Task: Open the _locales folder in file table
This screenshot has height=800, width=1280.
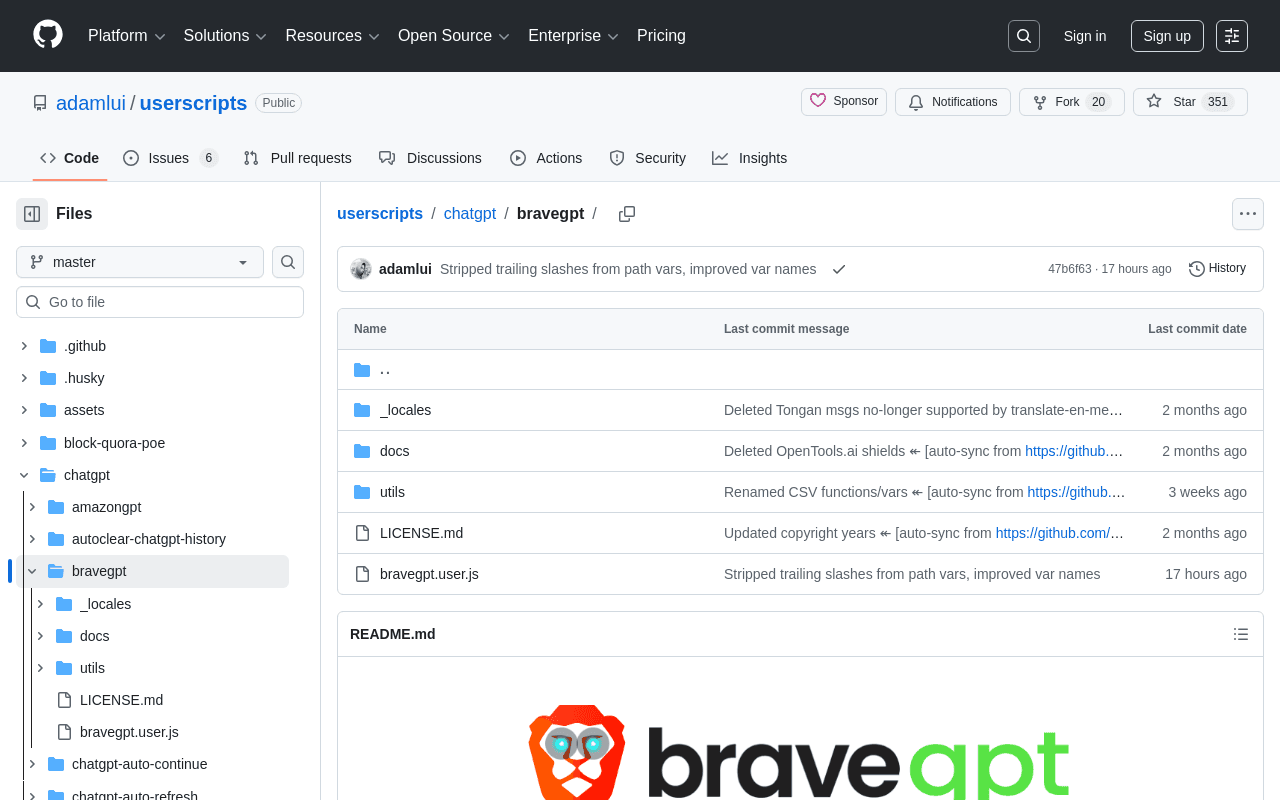Action: 405,410
